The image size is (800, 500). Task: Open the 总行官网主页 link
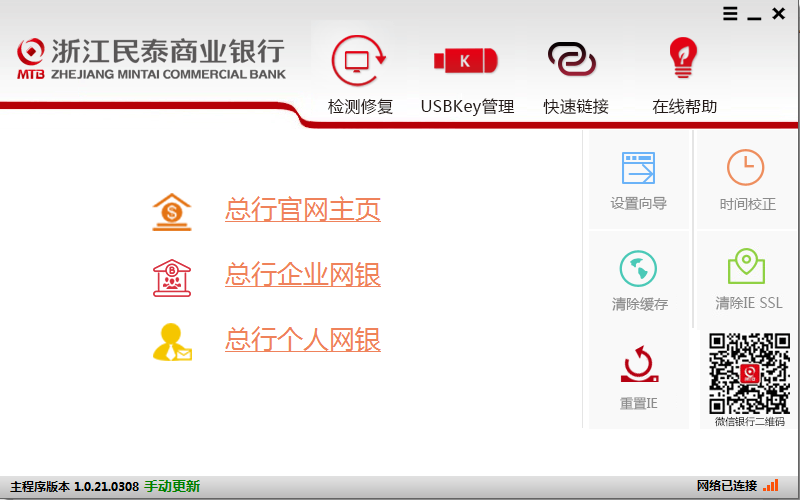pos(303,210)
